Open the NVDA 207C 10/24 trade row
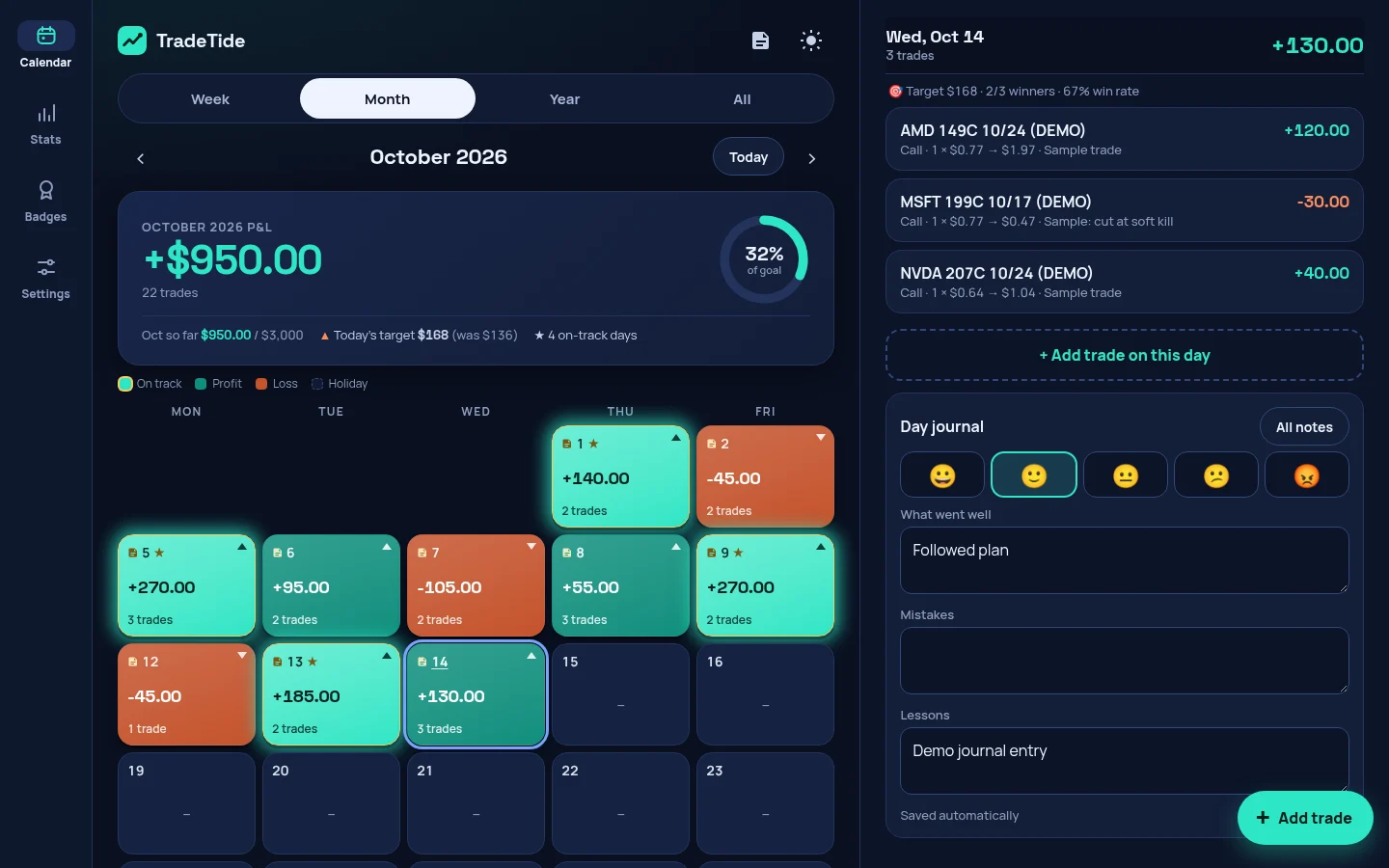1389x868 pixels. tap(1125, 282)
